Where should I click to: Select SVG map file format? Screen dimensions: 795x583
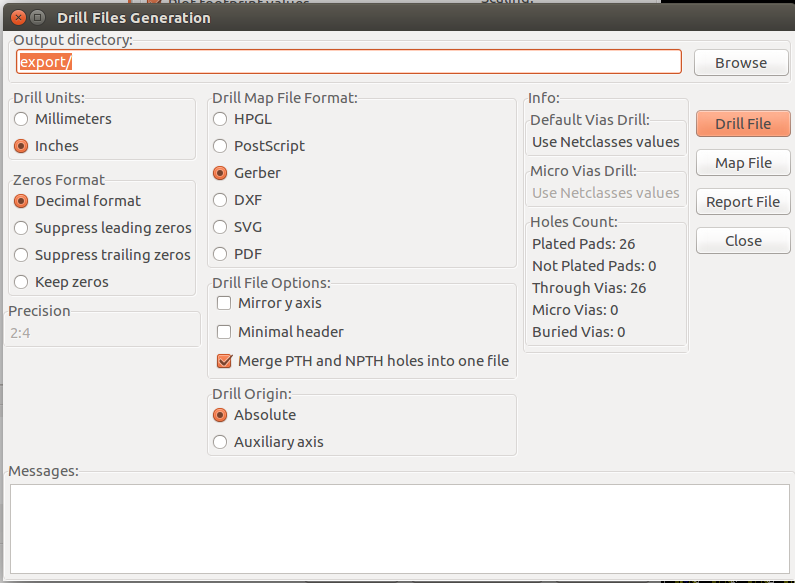(x=220, y=227)
